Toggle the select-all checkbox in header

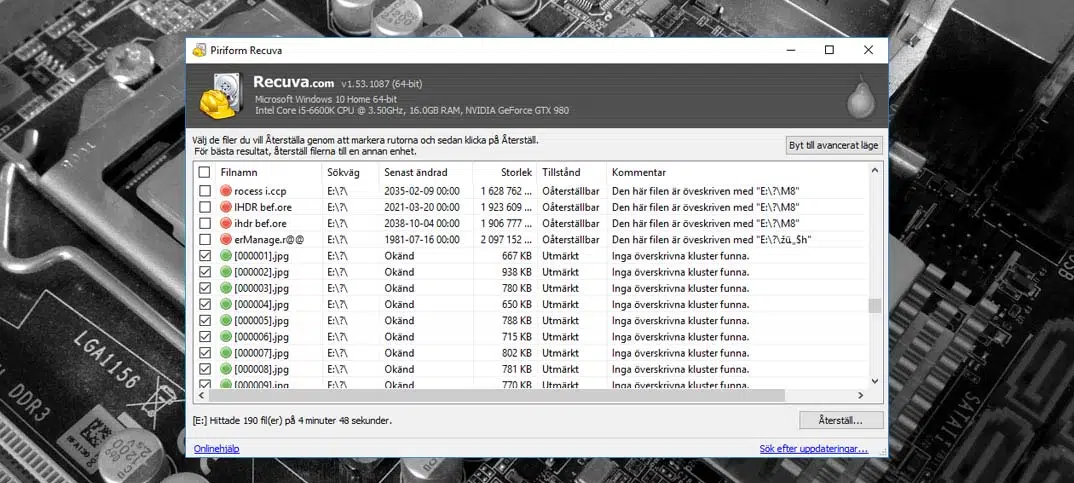coord(205,173)
